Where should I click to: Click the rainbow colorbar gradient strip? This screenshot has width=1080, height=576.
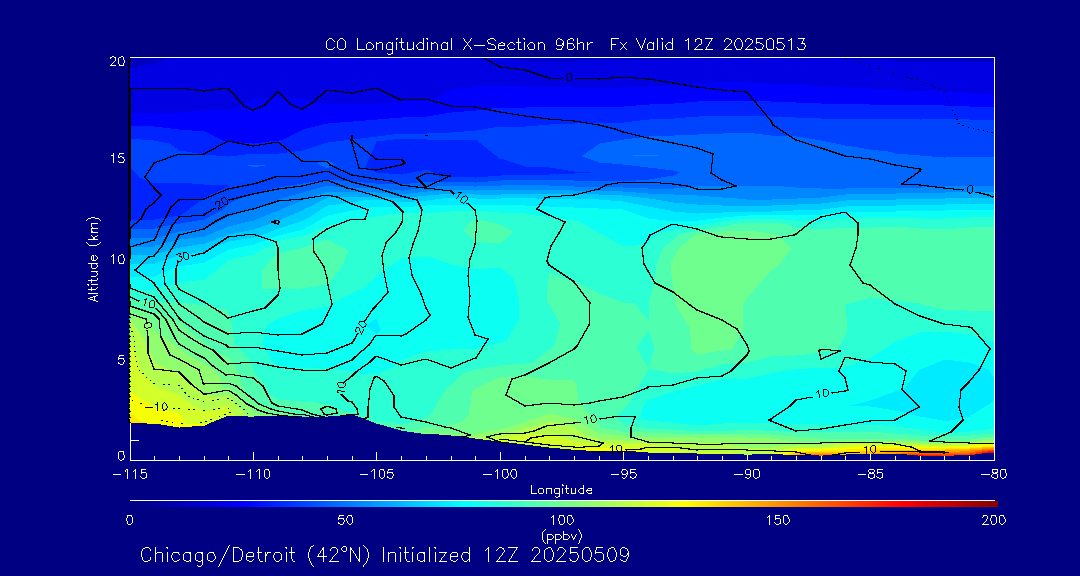tap(563, 504)
